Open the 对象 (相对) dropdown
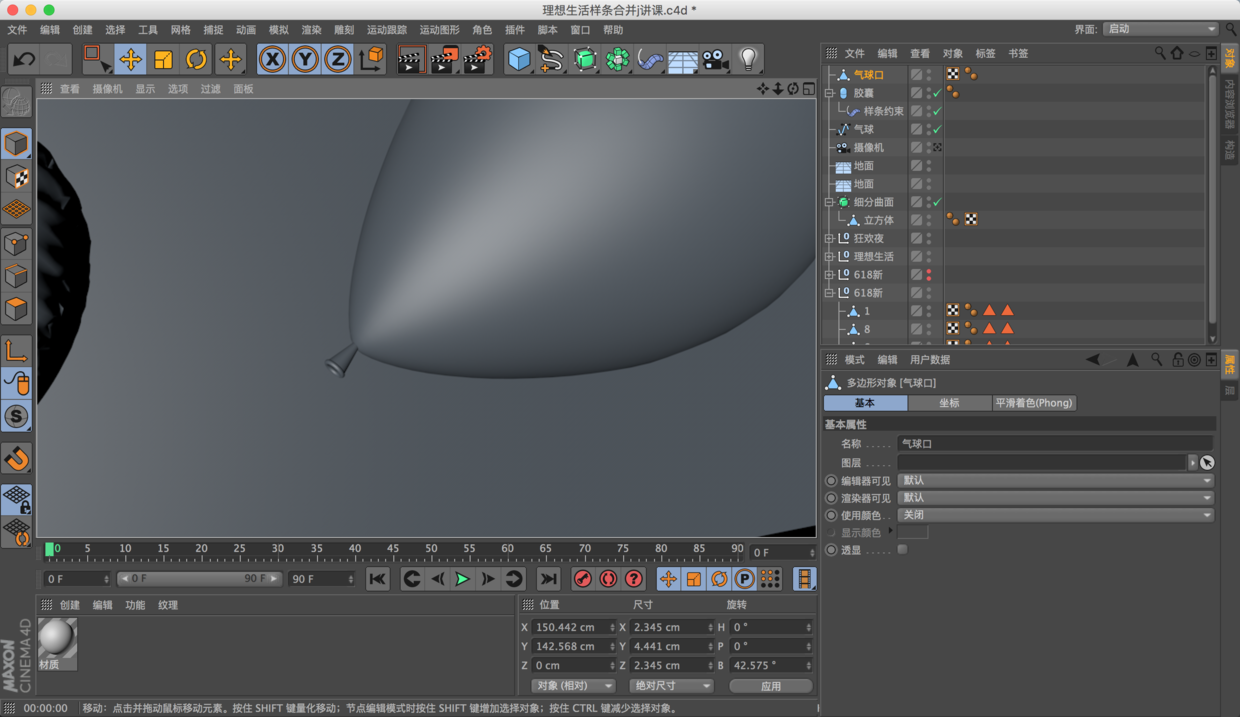1240x717 pixels. click(574, 686)
